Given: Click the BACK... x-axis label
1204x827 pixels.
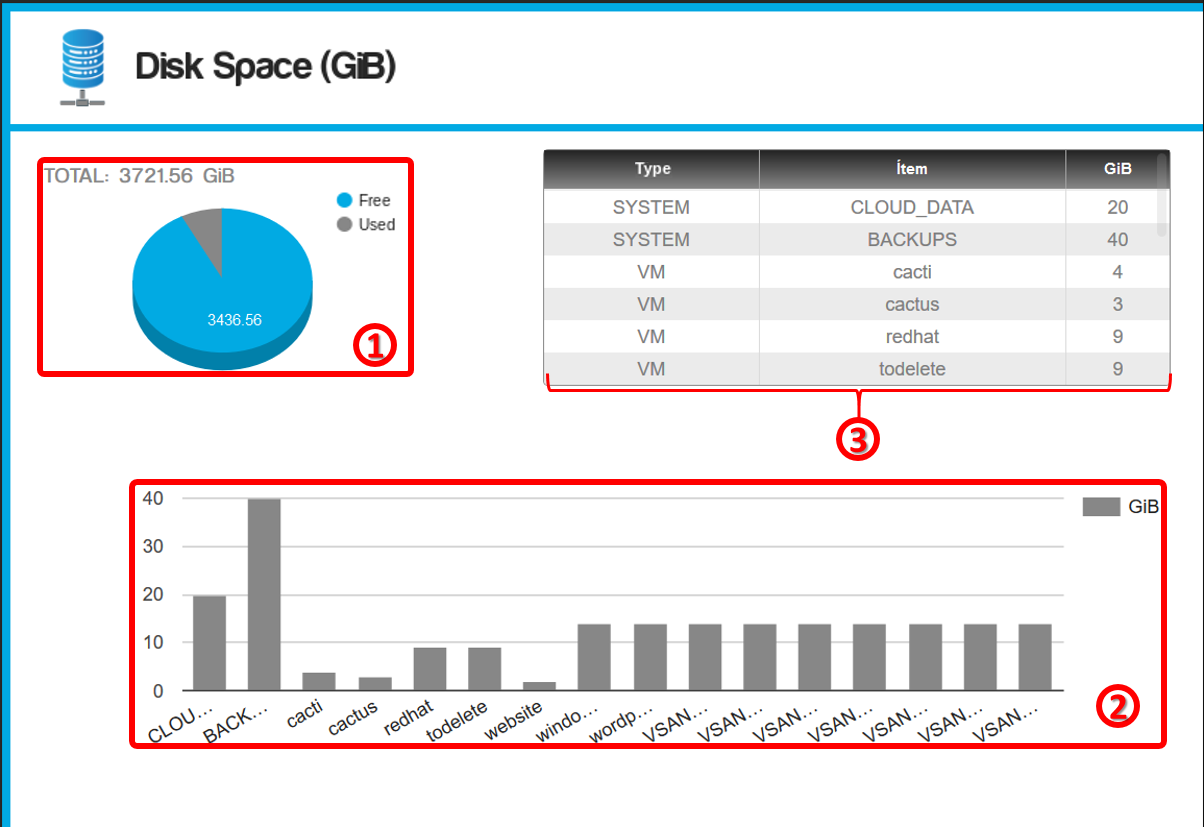Looking at the screenshot, I should (236, 721).
